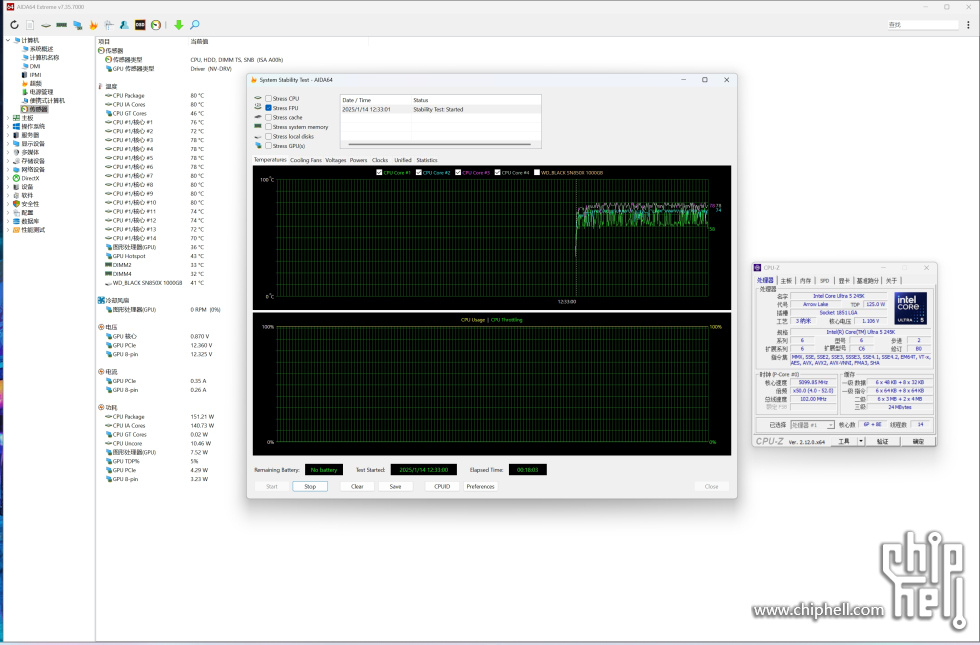The height and width of the screenshot is (645, 980).
Task: Expand the 操作系统 tree node
Action: point(8,126)
